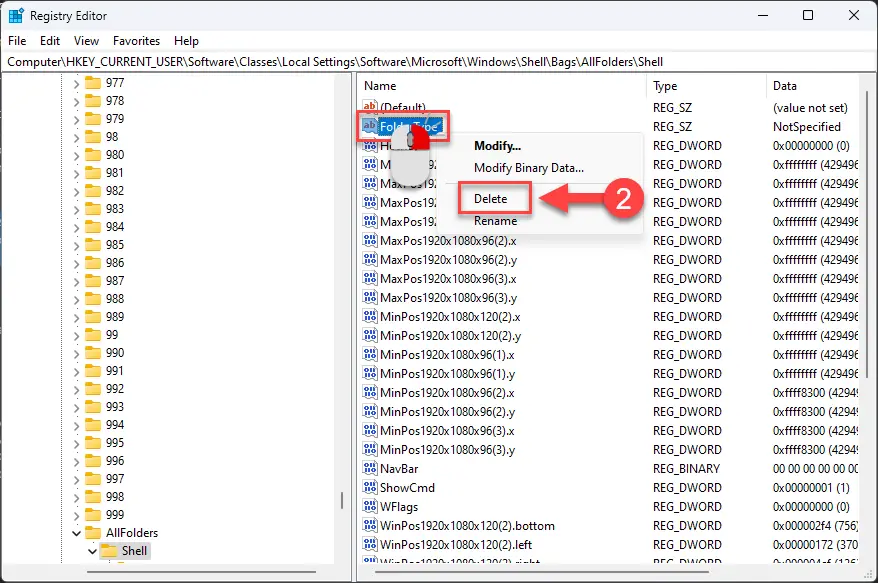Click the MinPos1920x1080x96(1).y value icon
The height and width of the screenshot is (583, 878).
click(x=370, y=374)
